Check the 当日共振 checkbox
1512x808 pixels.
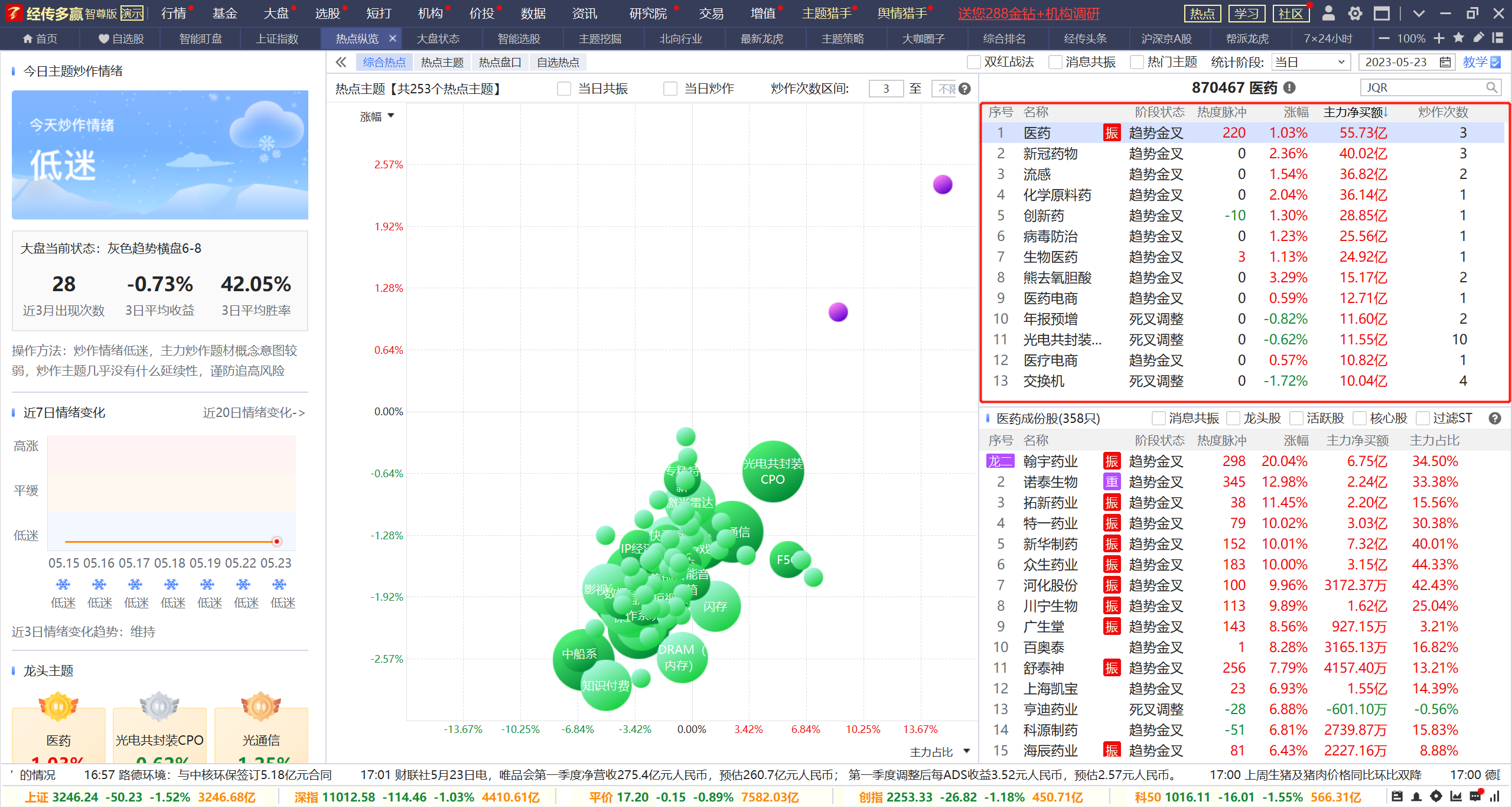564,89
